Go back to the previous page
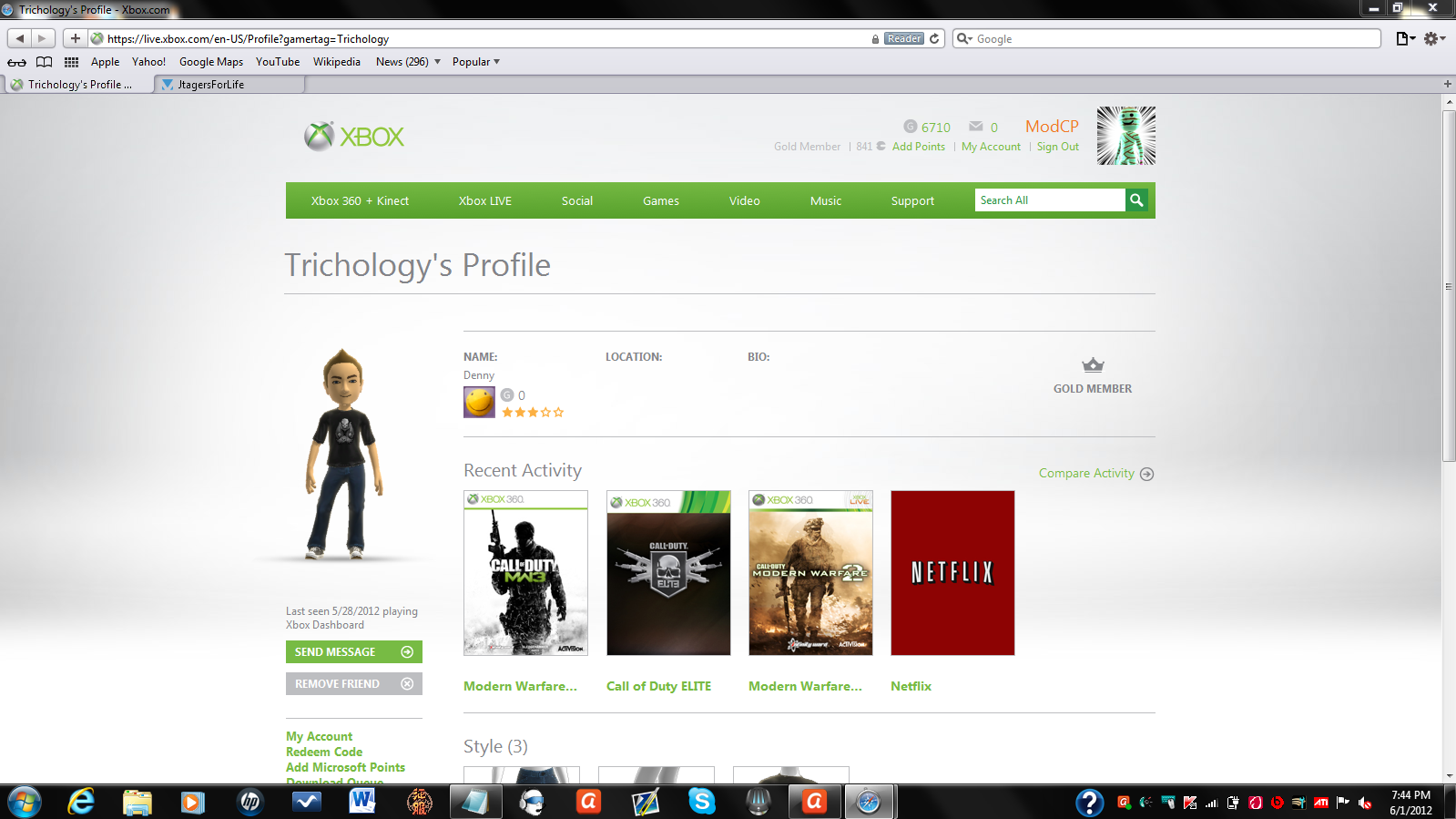Viewport: 1456px width, 819px height. tap(20, 38)
